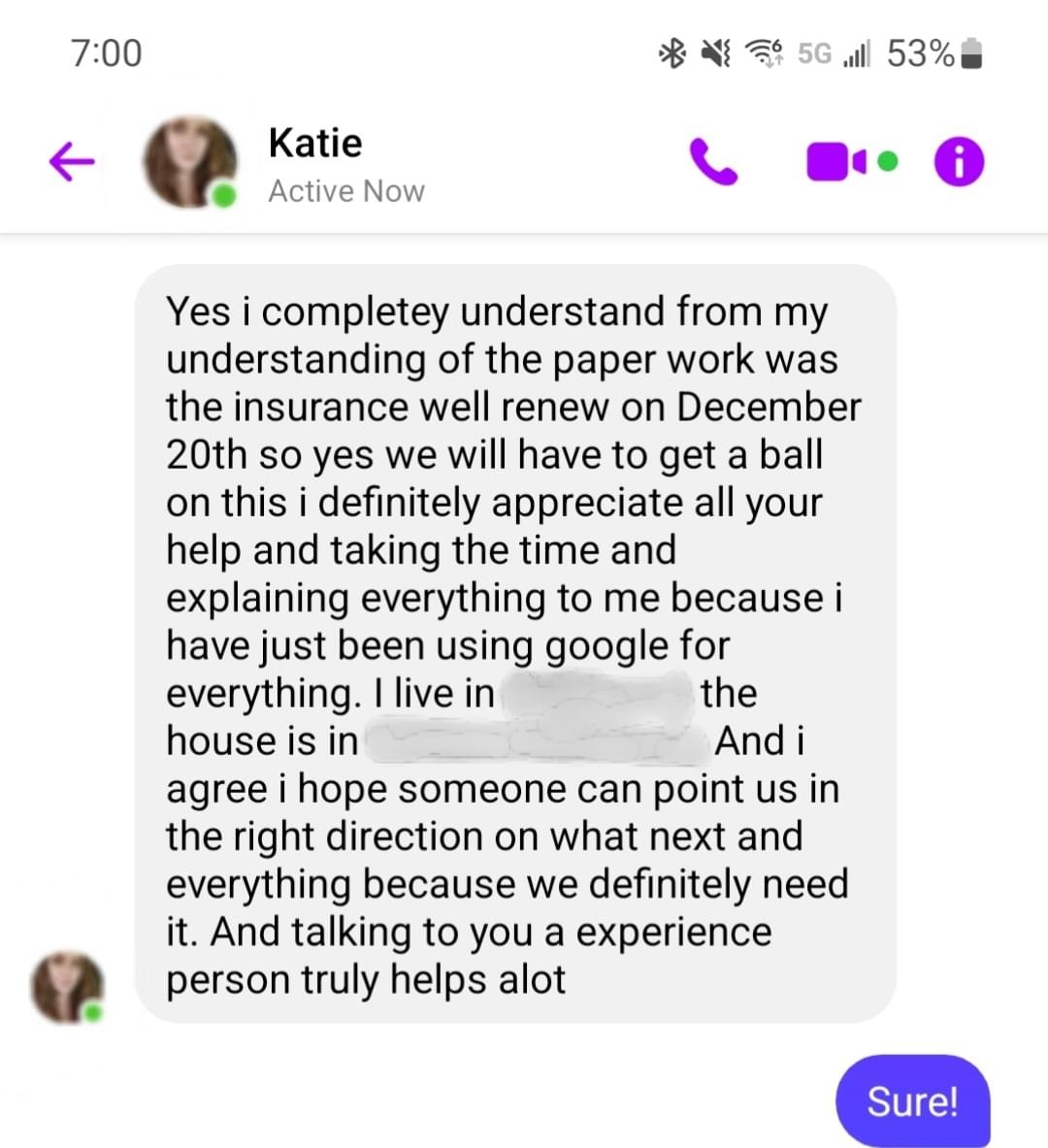Tap the battery icon at 53%

pyautogui.click(x=970, y=53)
